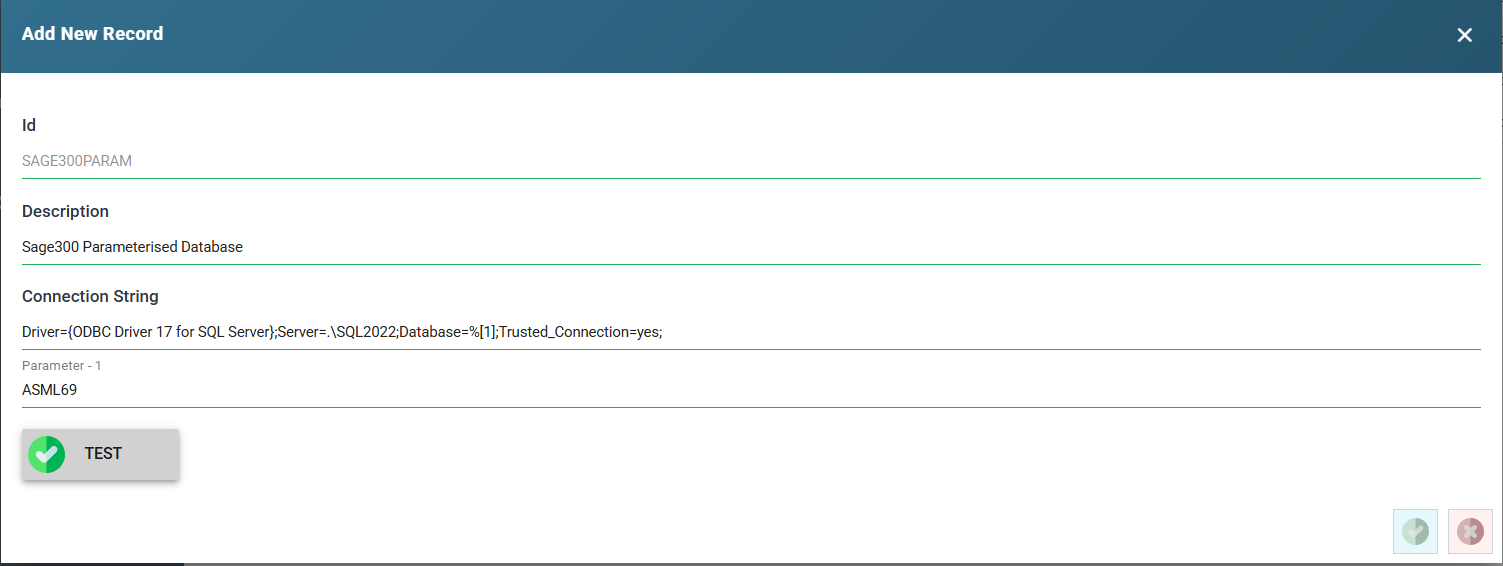Screen dimensions: 1503x566
Task: Click the Connection String label
Action: (x=90, y=296)
